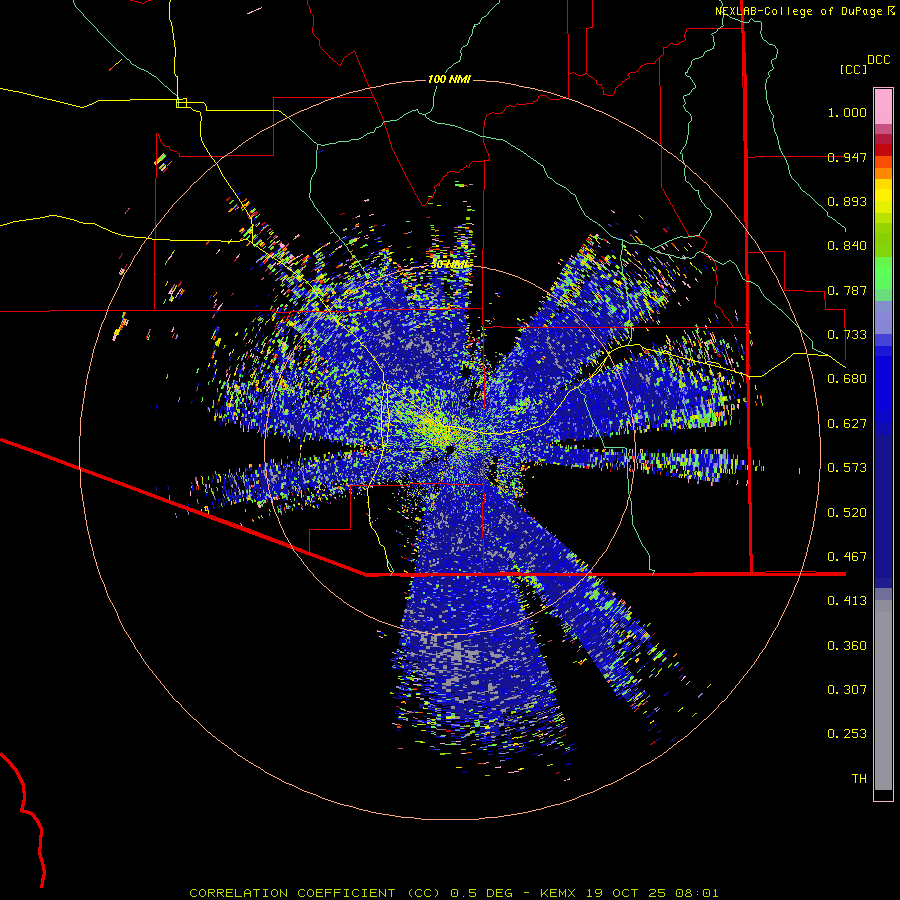Click the 0.840 scale value
Image resolution: width=900 pixels, height=900 pixels.
click(847, 246)
